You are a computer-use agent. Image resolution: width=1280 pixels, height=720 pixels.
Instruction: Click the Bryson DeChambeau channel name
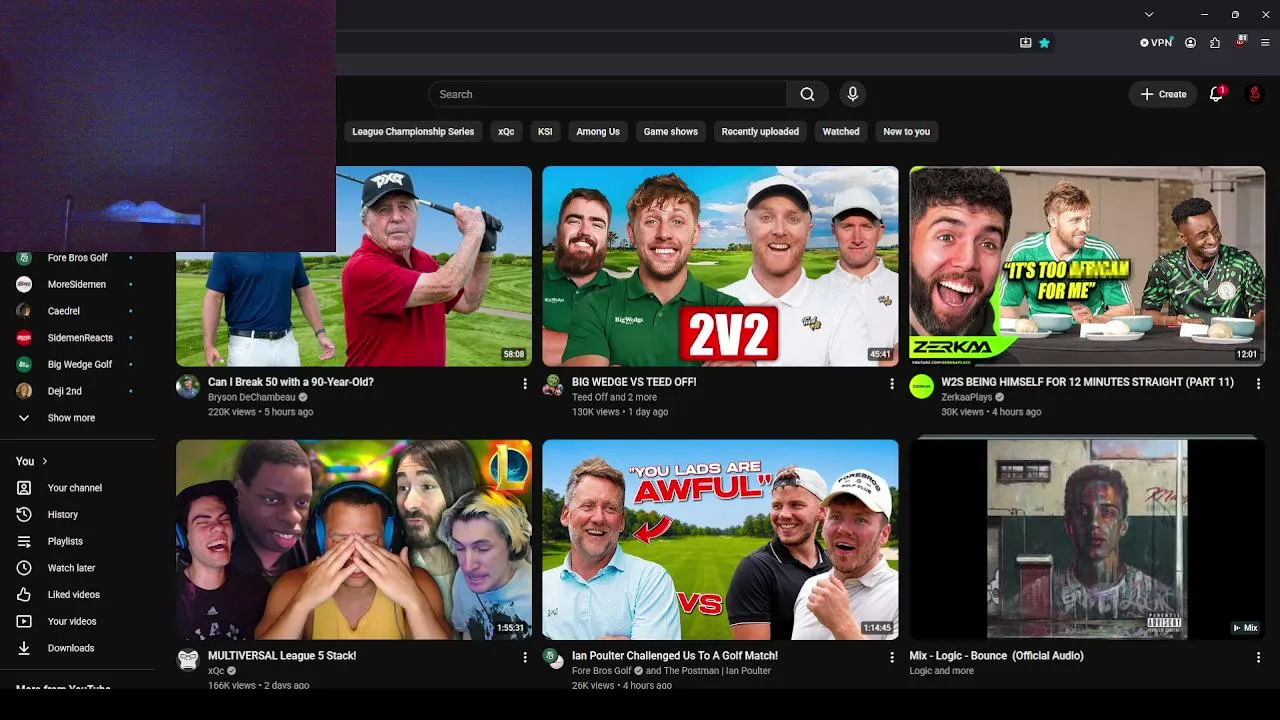tap(252, 397)
